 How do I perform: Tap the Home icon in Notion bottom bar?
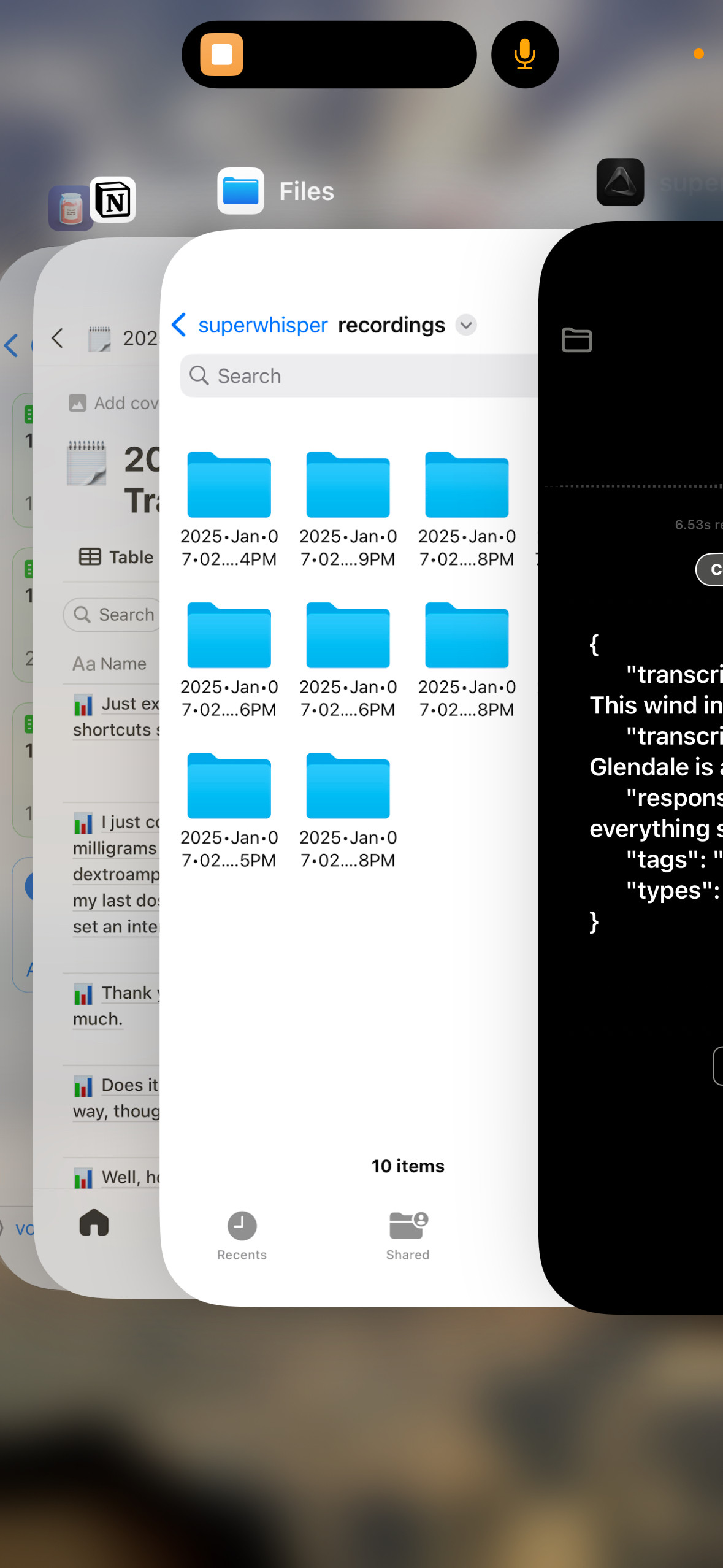click(94, 1222)
